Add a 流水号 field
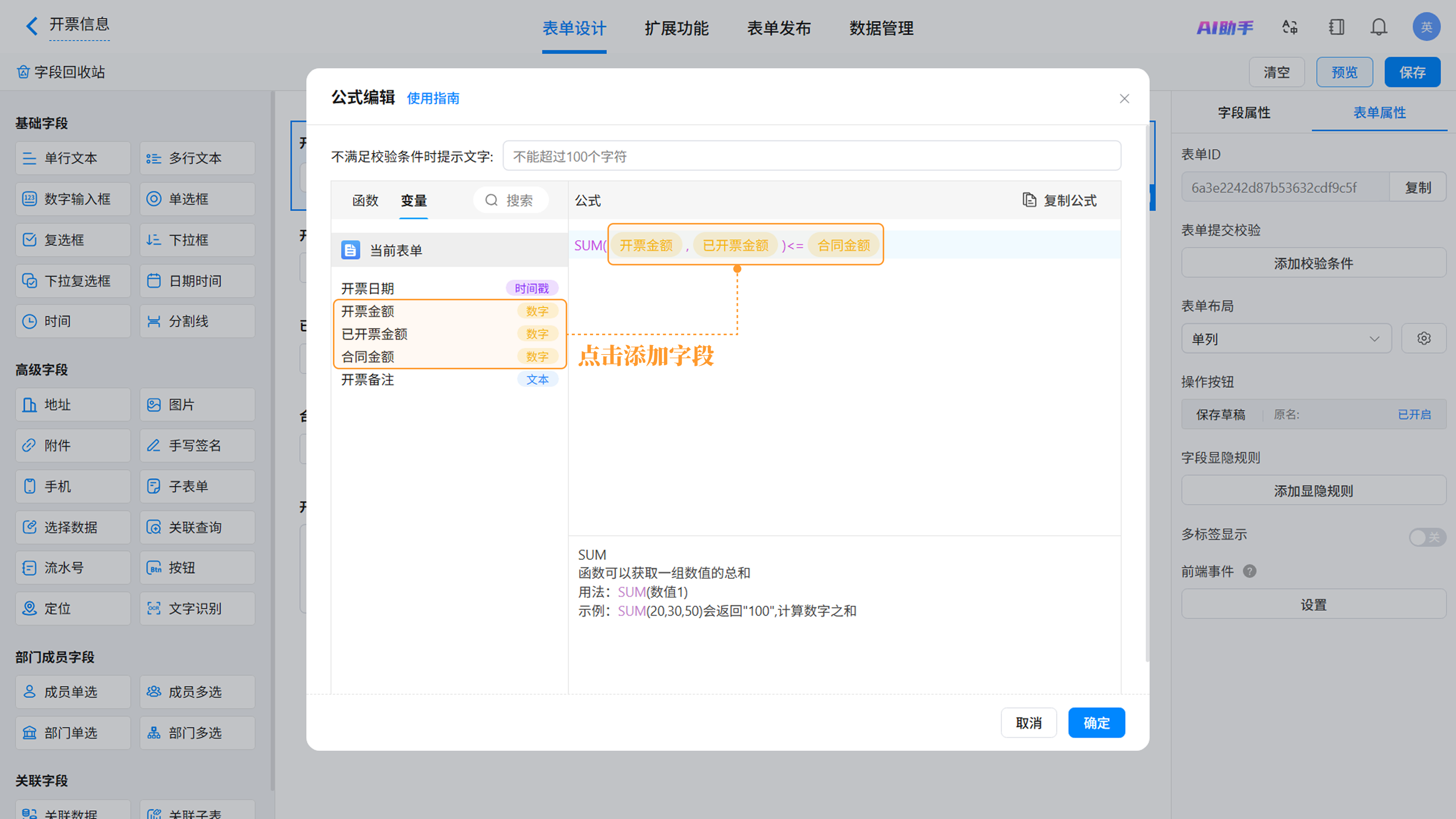 point(73,568)
